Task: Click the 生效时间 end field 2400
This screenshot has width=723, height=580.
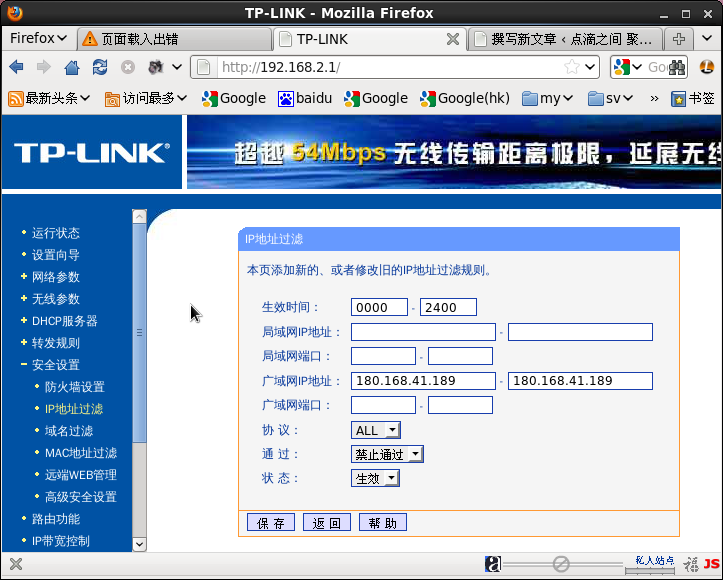Action: point(448,307)
